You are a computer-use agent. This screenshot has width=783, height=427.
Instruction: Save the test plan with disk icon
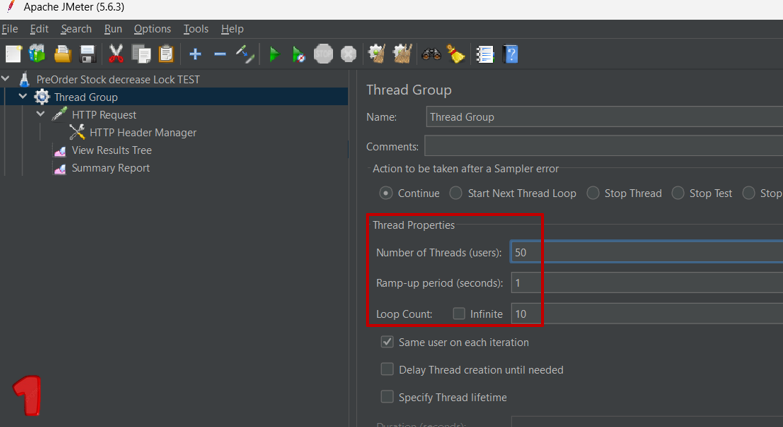point(87,54)
